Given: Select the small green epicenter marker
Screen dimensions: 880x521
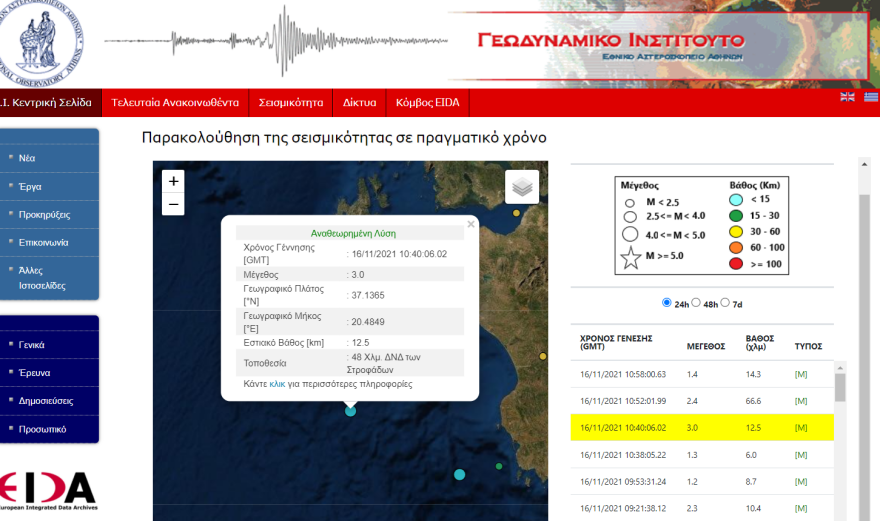Looking at the screenshot, I should [499, 466].
